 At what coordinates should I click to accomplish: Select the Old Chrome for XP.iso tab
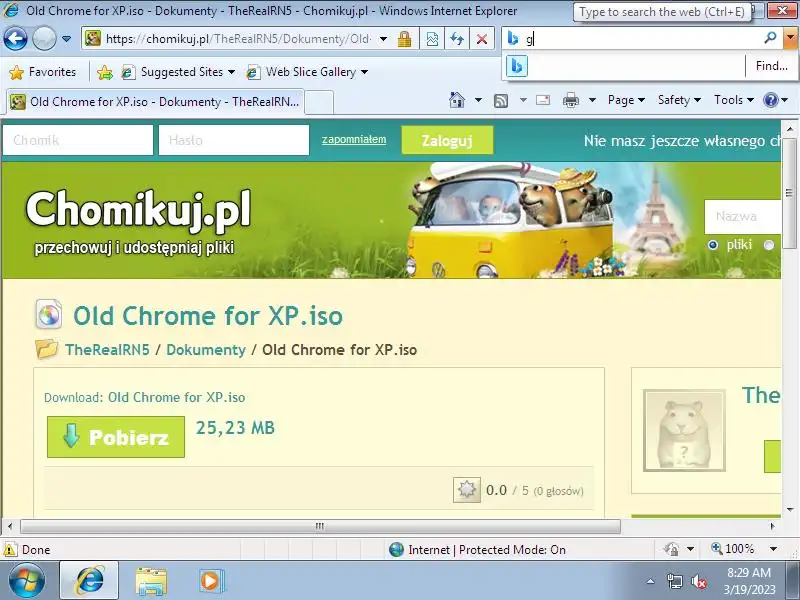[x=155, y=102]
